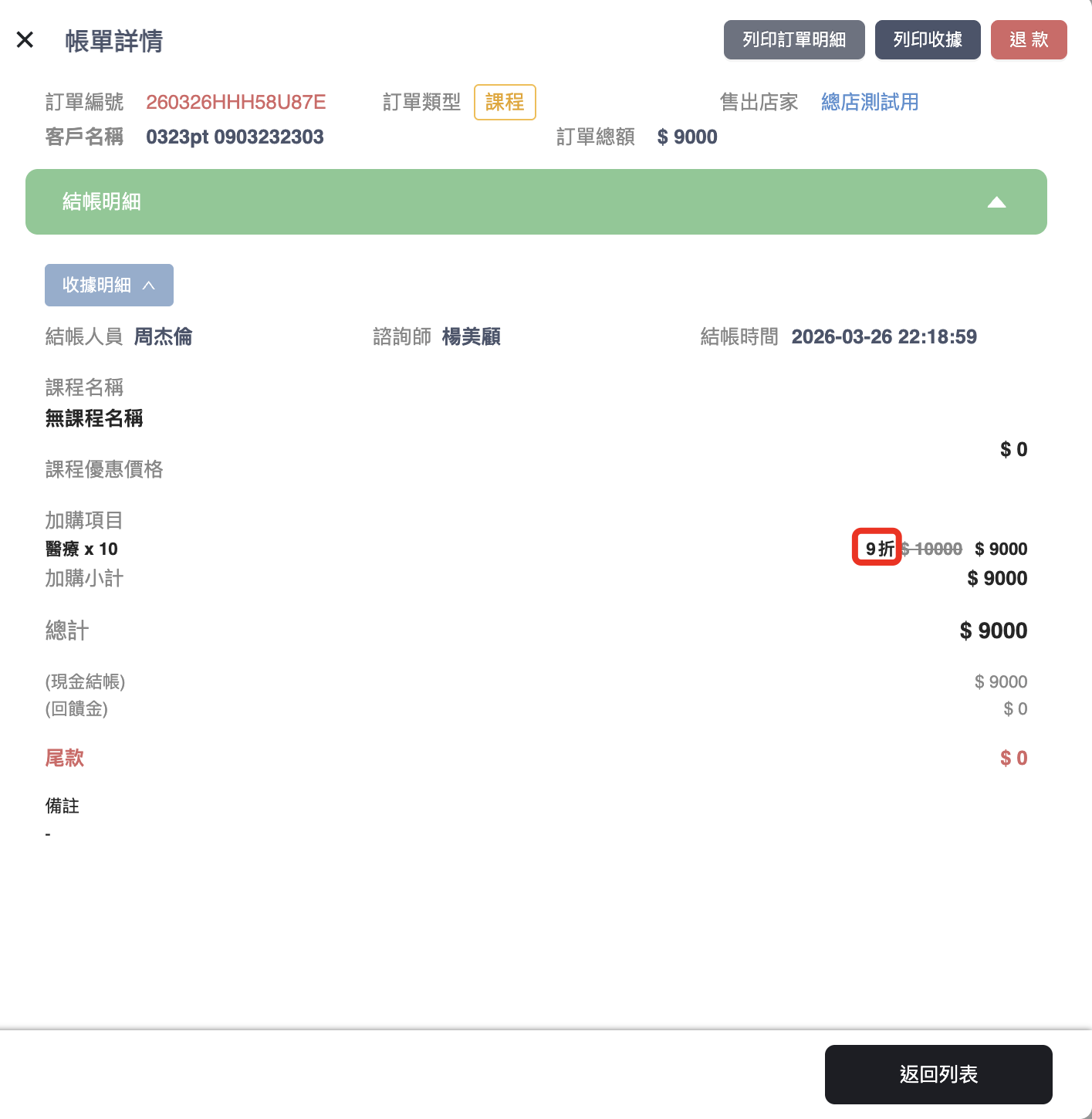Toggle the 收據明細 dropdown button
This screenshot has width=1092, height=1119.
click(109, 286)
